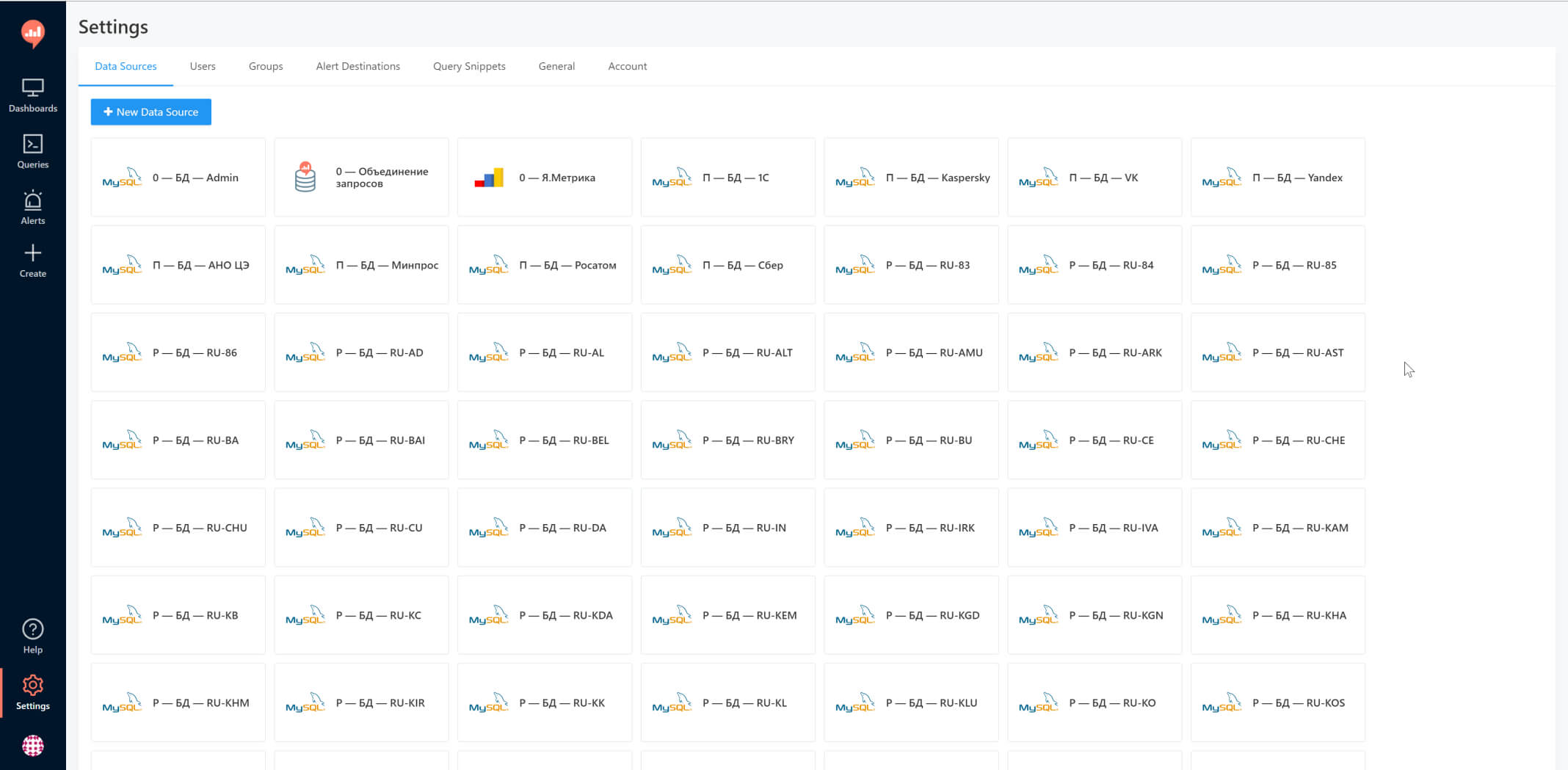Viewport: 1568px width, 770px height.
Task: Select the Р — БД — RU-KAM card
Action: pyautogui.click(x=1278, y=528)
